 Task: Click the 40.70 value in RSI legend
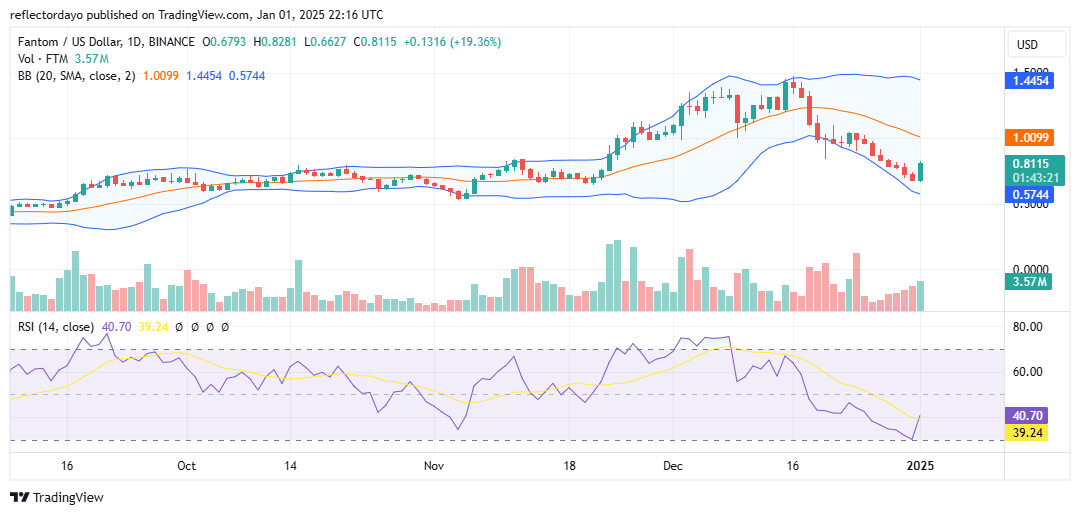click(x=117, y=327)
